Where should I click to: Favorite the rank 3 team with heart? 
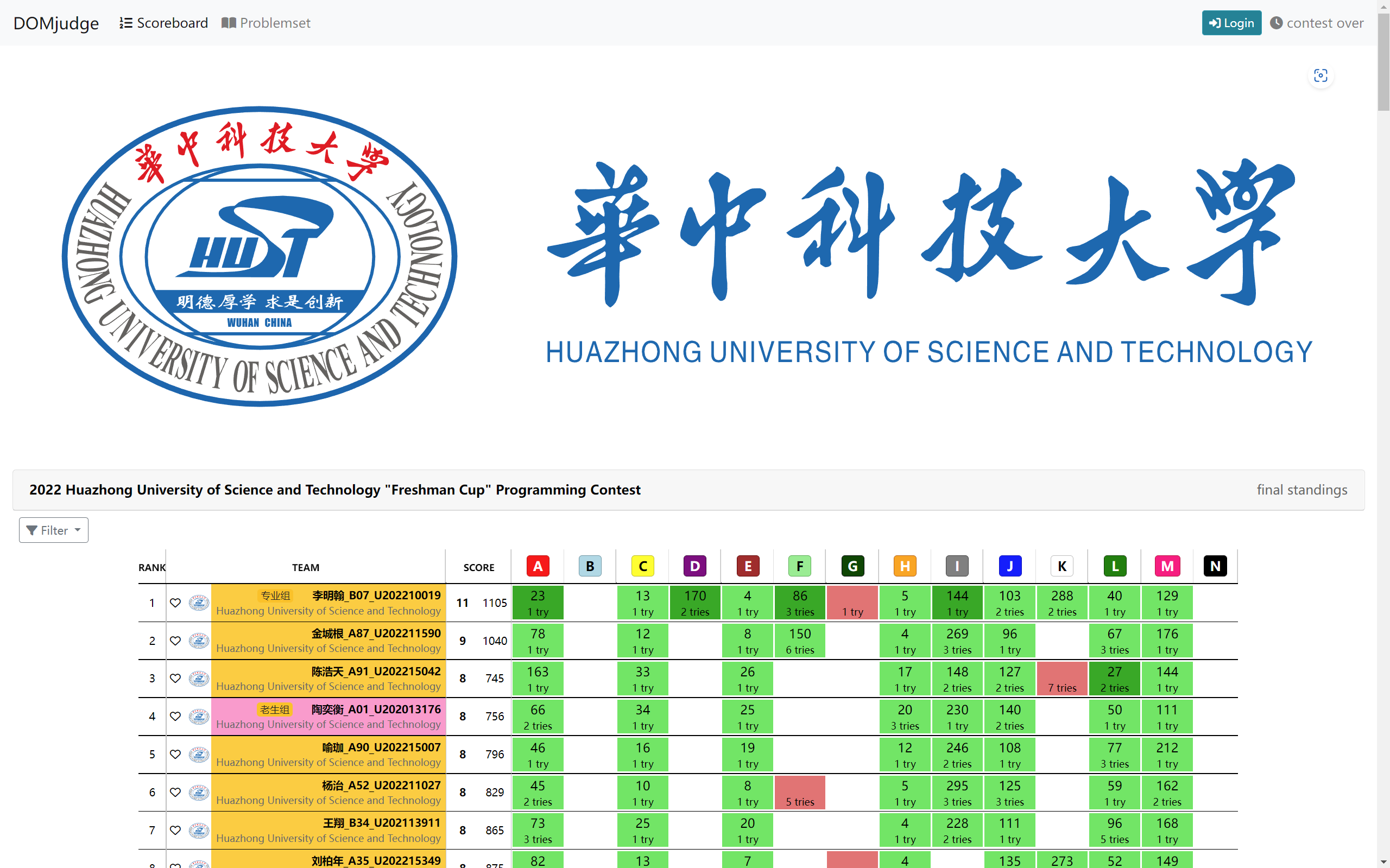(x=175, y=679)
